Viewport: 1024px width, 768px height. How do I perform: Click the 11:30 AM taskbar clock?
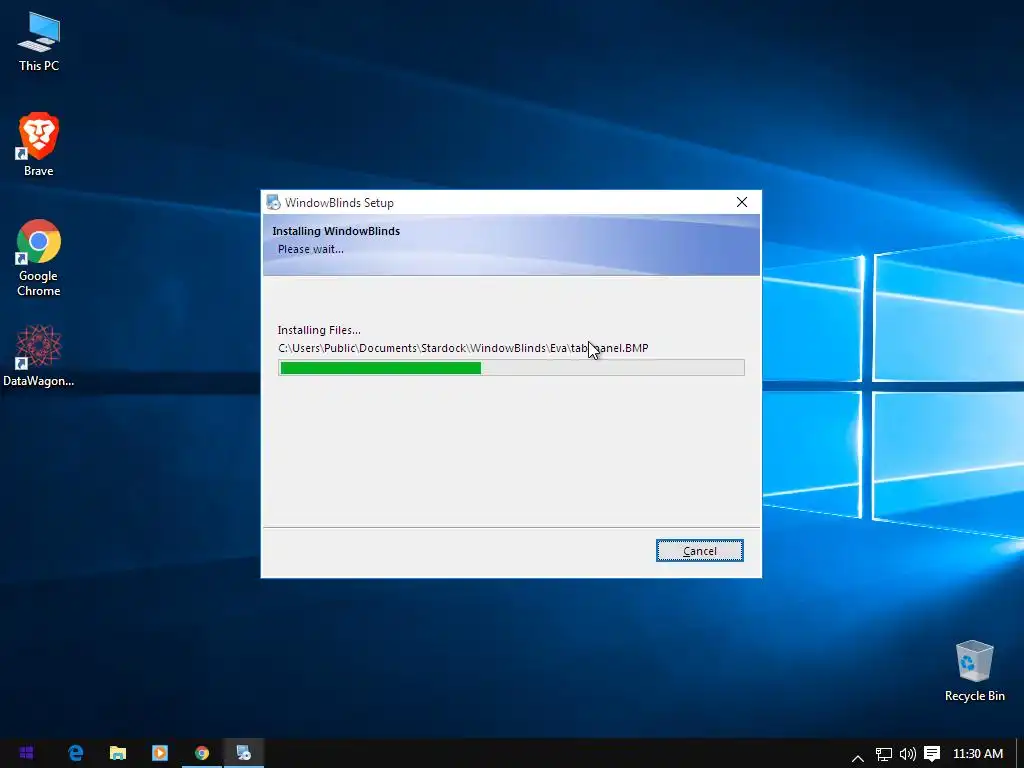(x=978, y=754)
